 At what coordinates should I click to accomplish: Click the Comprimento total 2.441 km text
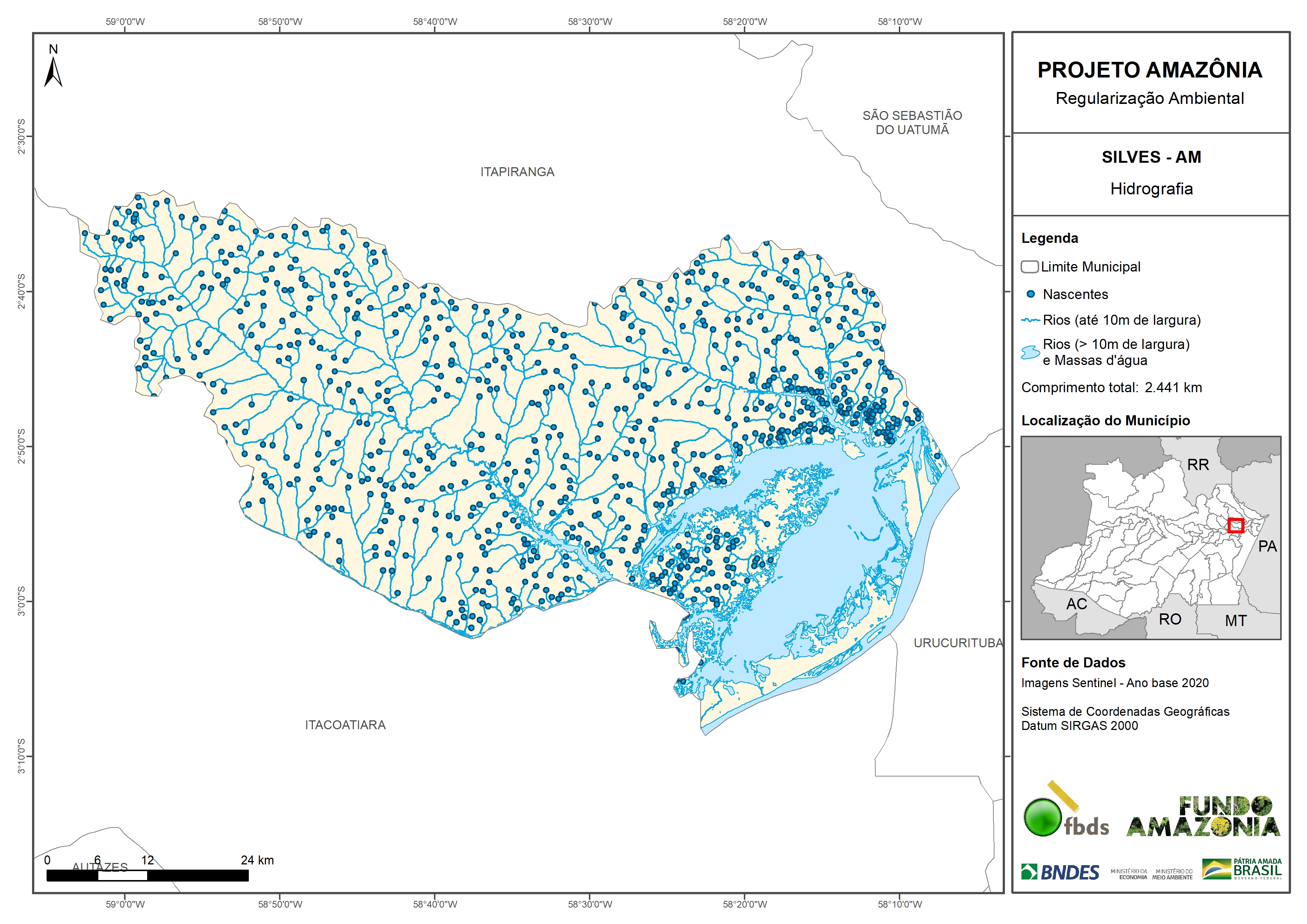(x=1111, y=388)
